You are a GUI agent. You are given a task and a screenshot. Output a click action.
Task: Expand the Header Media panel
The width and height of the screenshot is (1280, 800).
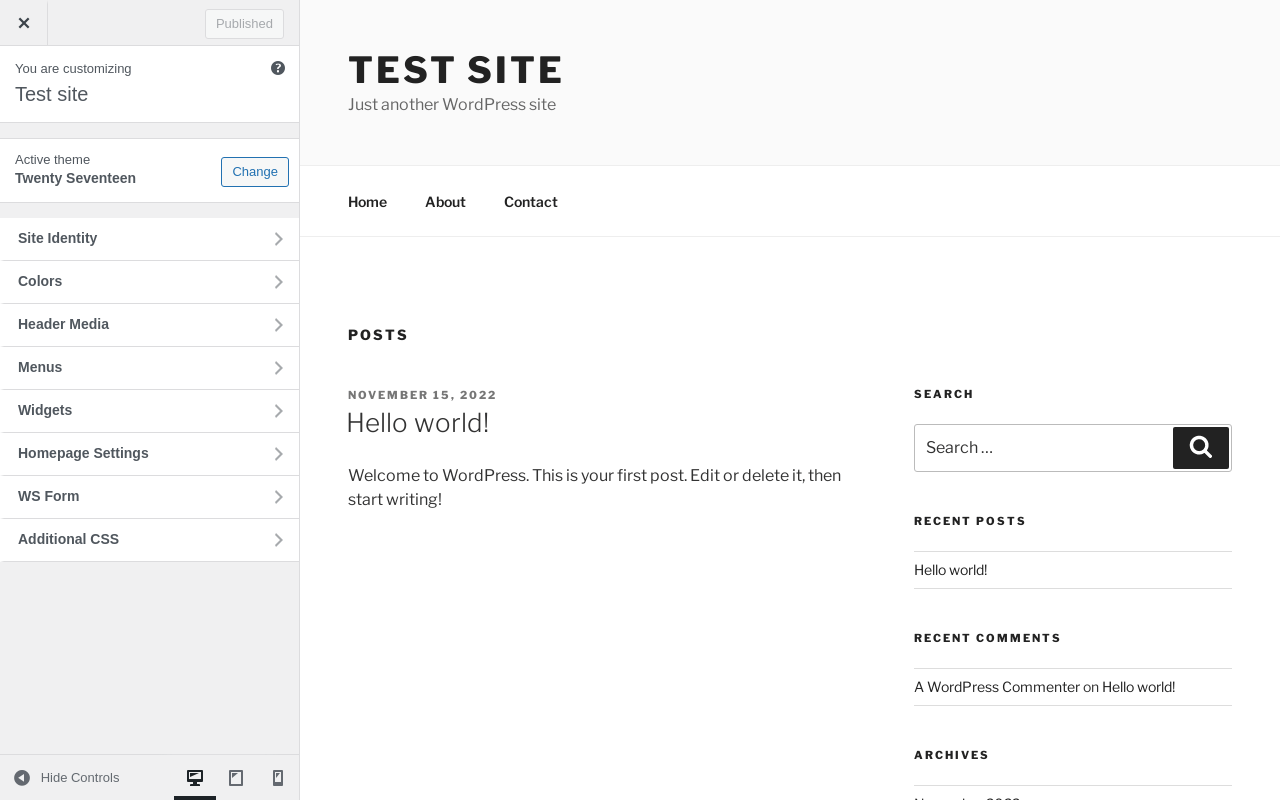coord(150,325)
